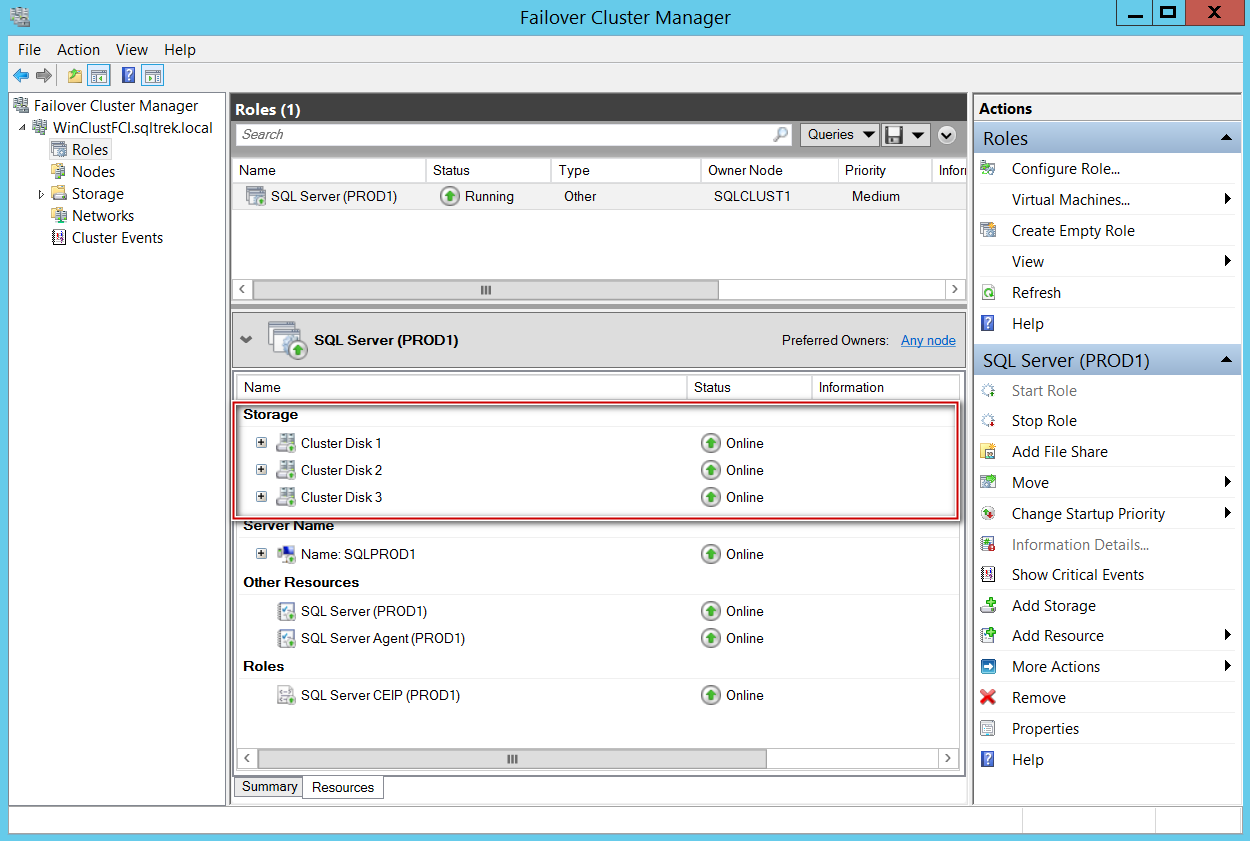The width and height of the screenshot is (1250, 841).
Task: Click the SQLCLUST1 owner node cell
Action: (752, 197)
